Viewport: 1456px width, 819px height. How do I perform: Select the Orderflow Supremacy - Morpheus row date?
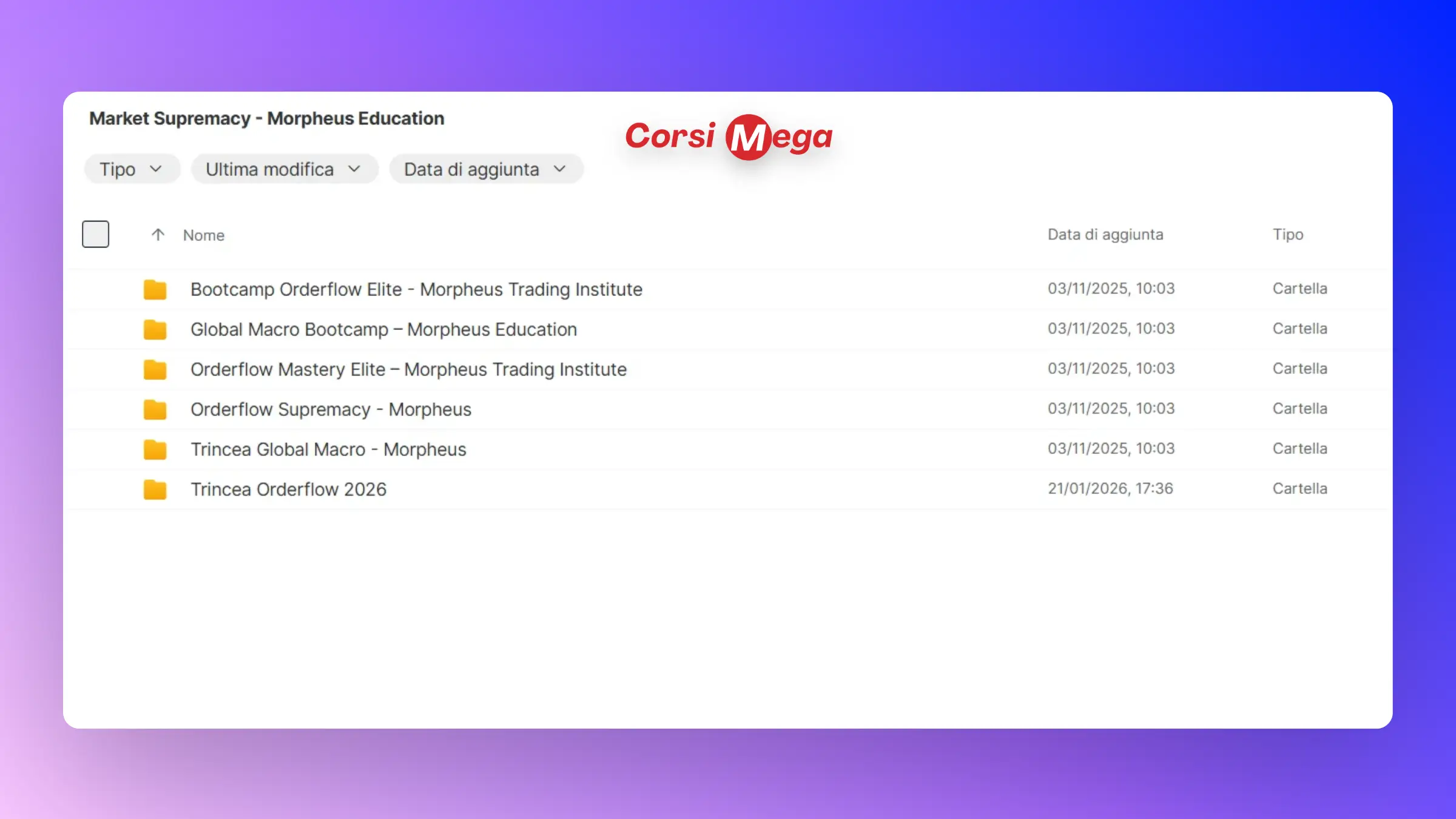(x=1111, y=409)
